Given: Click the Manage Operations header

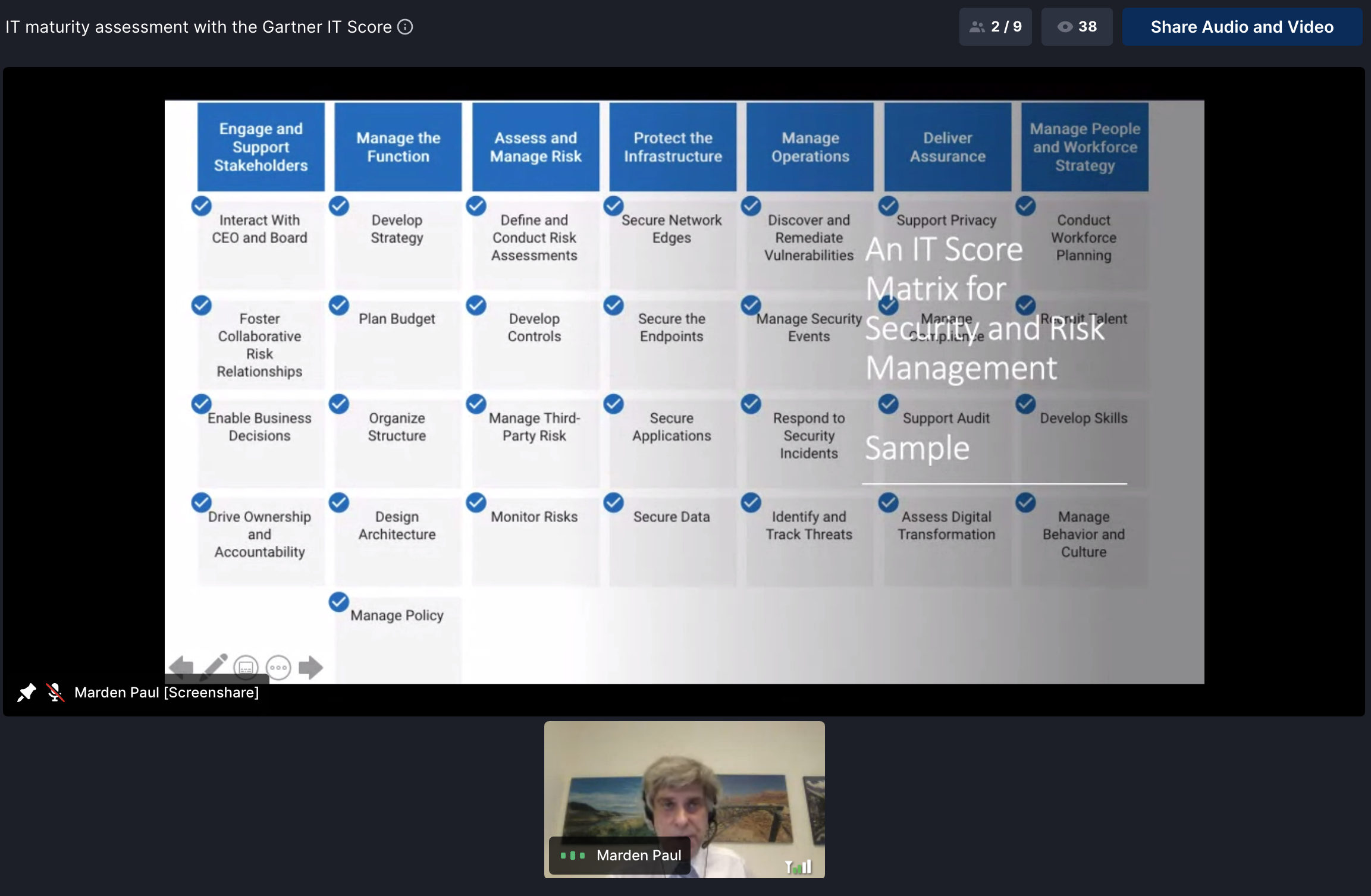Looking at the screenshot, I should (x=810, y=147).
